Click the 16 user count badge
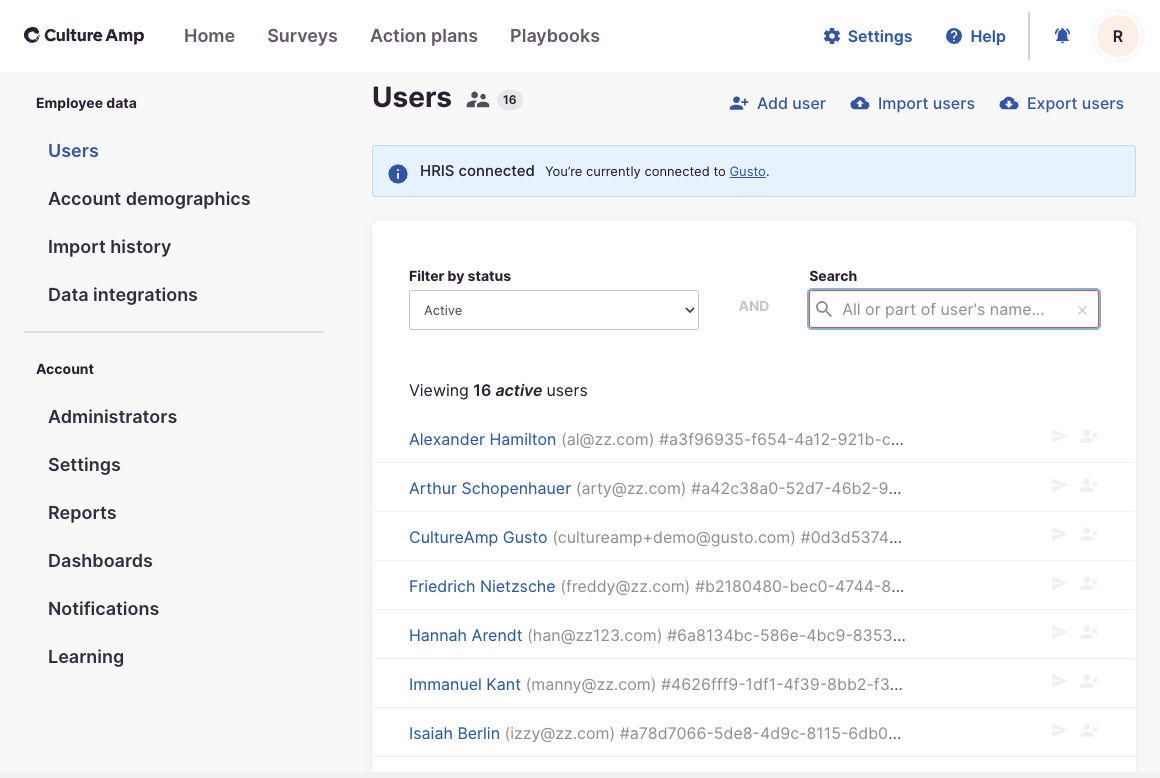 (510, 100)
